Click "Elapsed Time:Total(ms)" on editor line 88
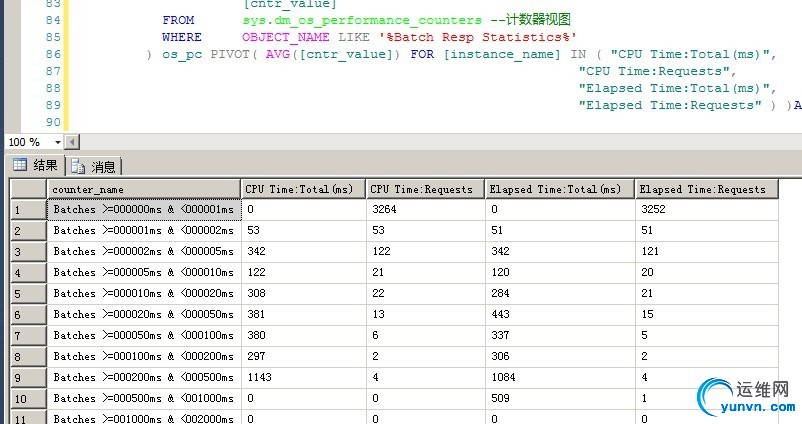Image resolution: width=802 pixels, height=424 pixels. pos(674,88)
